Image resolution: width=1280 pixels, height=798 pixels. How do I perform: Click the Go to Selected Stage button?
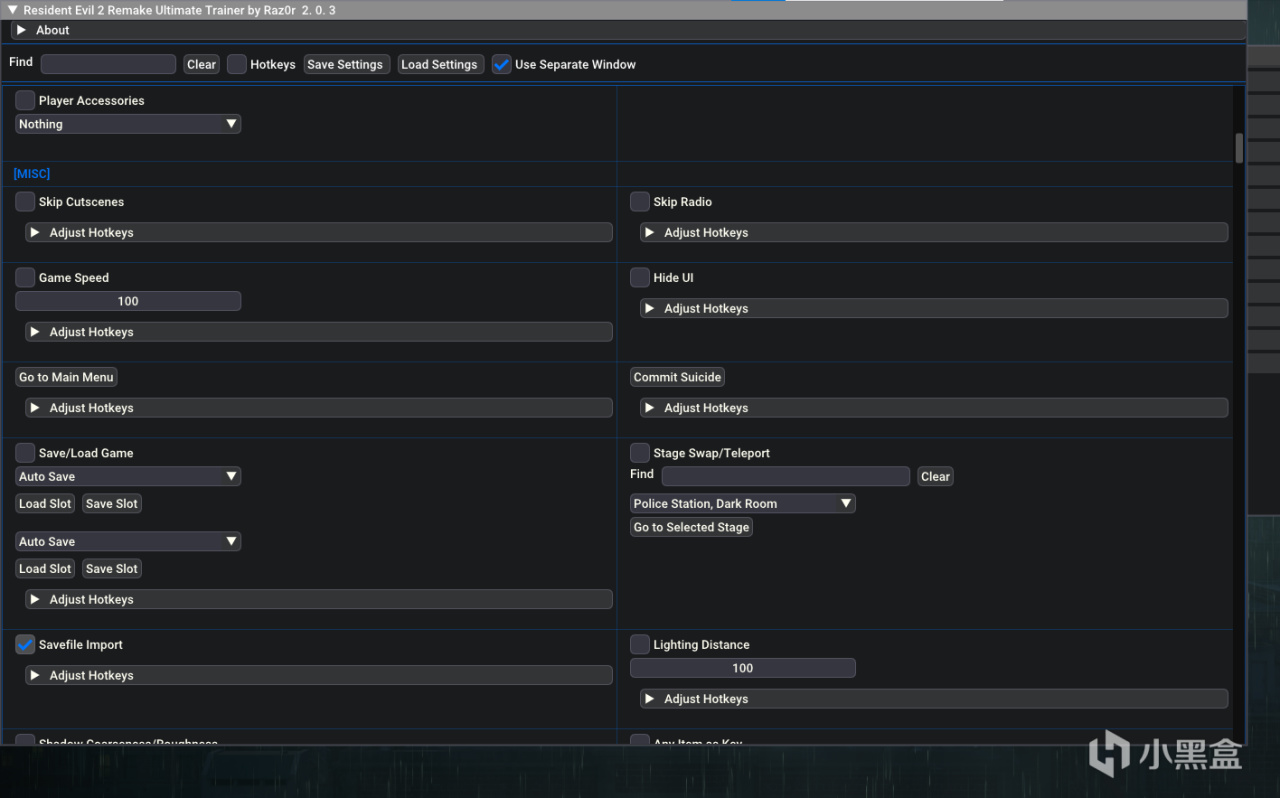pyautogui.click(x=691, y=527)
